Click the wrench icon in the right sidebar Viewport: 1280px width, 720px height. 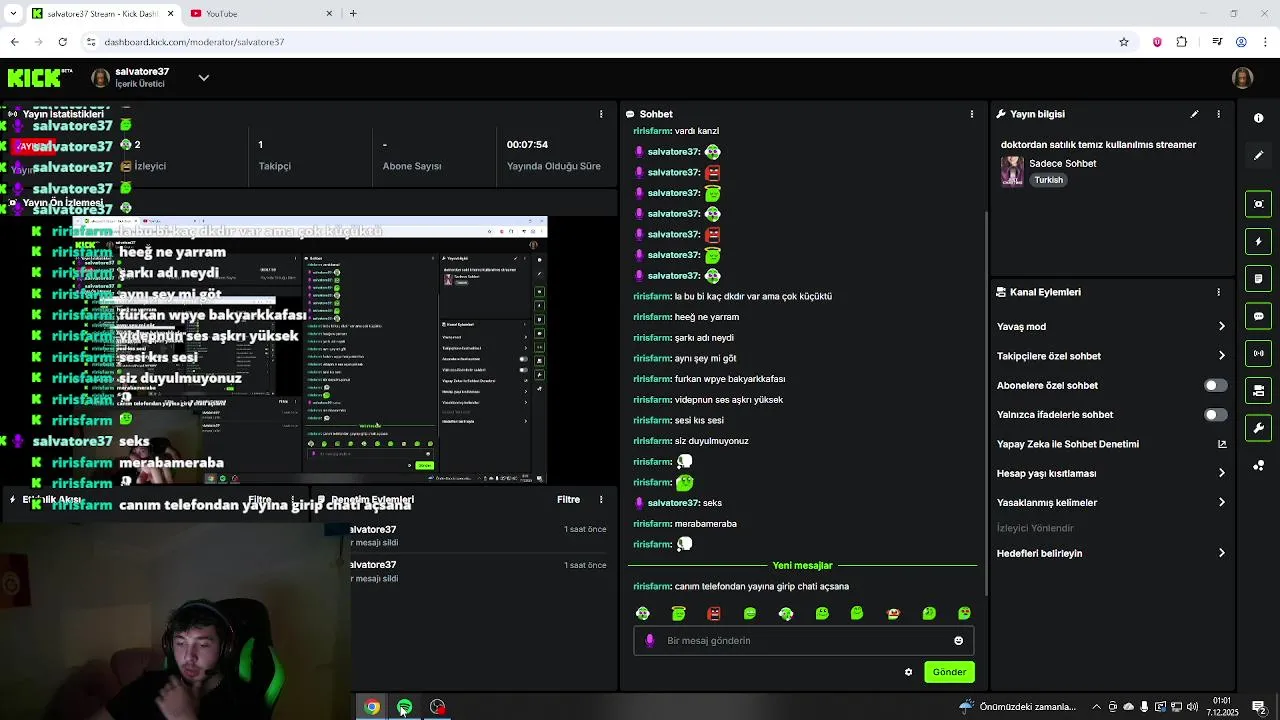[x=1258, y=428]
